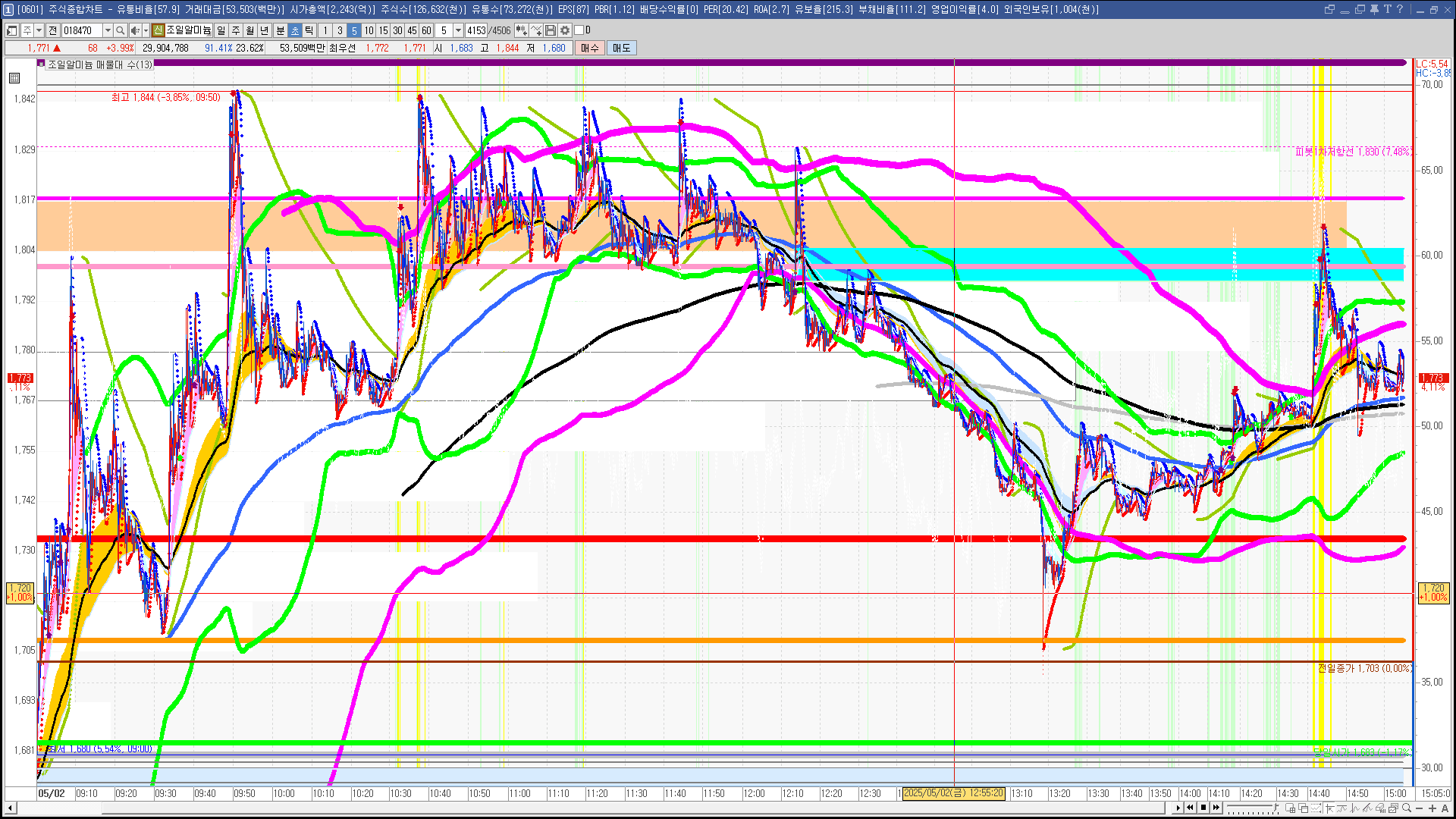Click the zoom magnifier icon at bottom right

click(x=1407, y=808)
